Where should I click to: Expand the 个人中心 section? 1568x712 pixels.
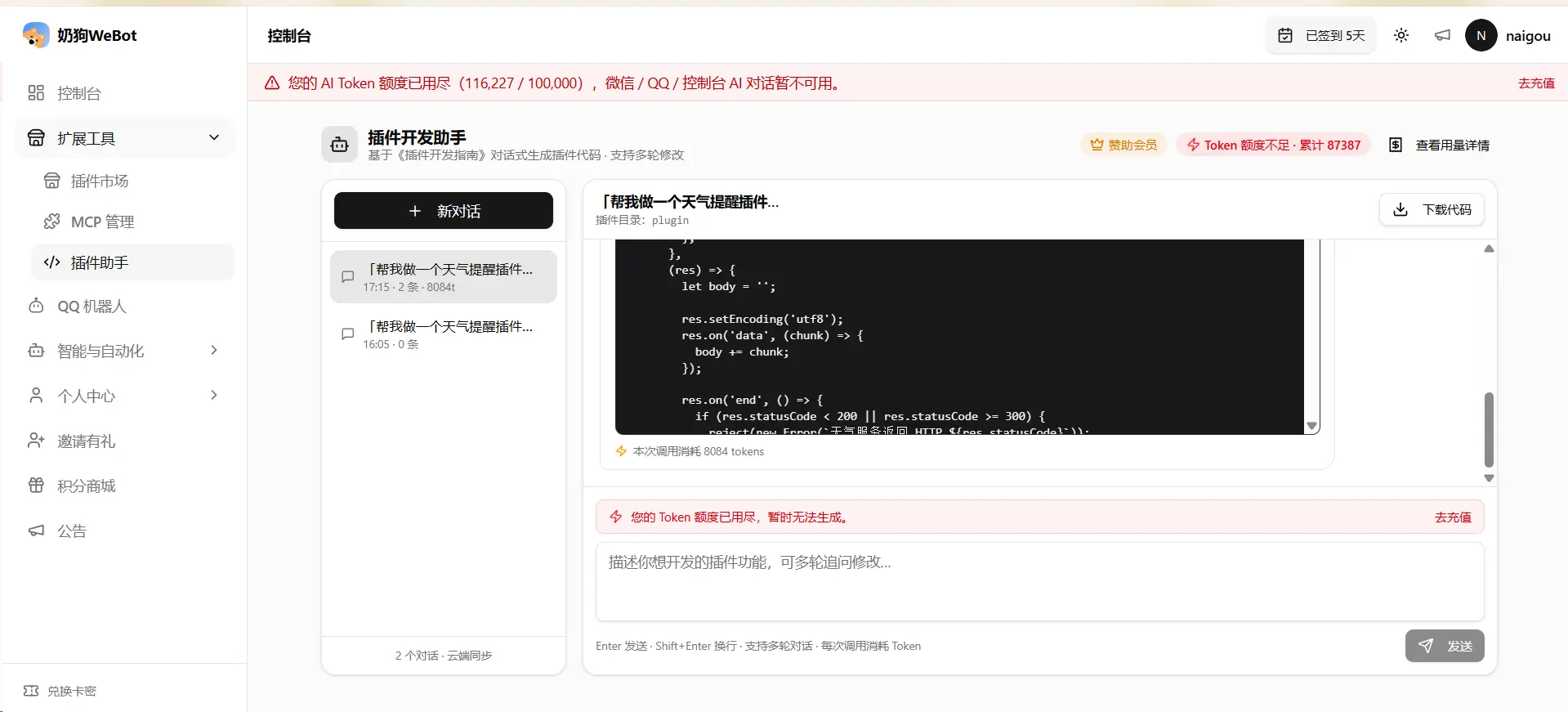tap(124, 396)
